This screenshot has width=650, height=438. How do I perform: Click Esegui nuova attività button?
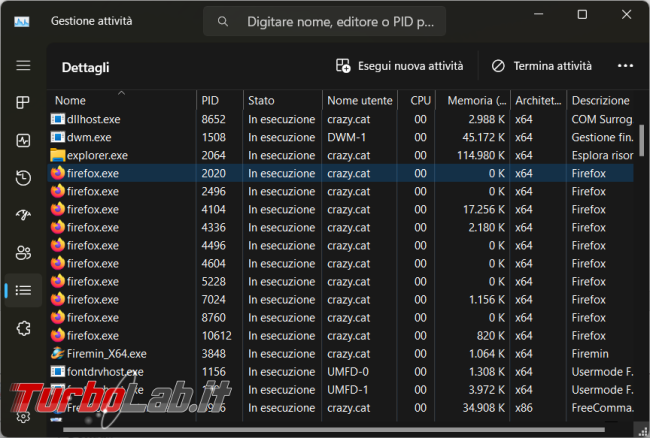pos(399,66)
